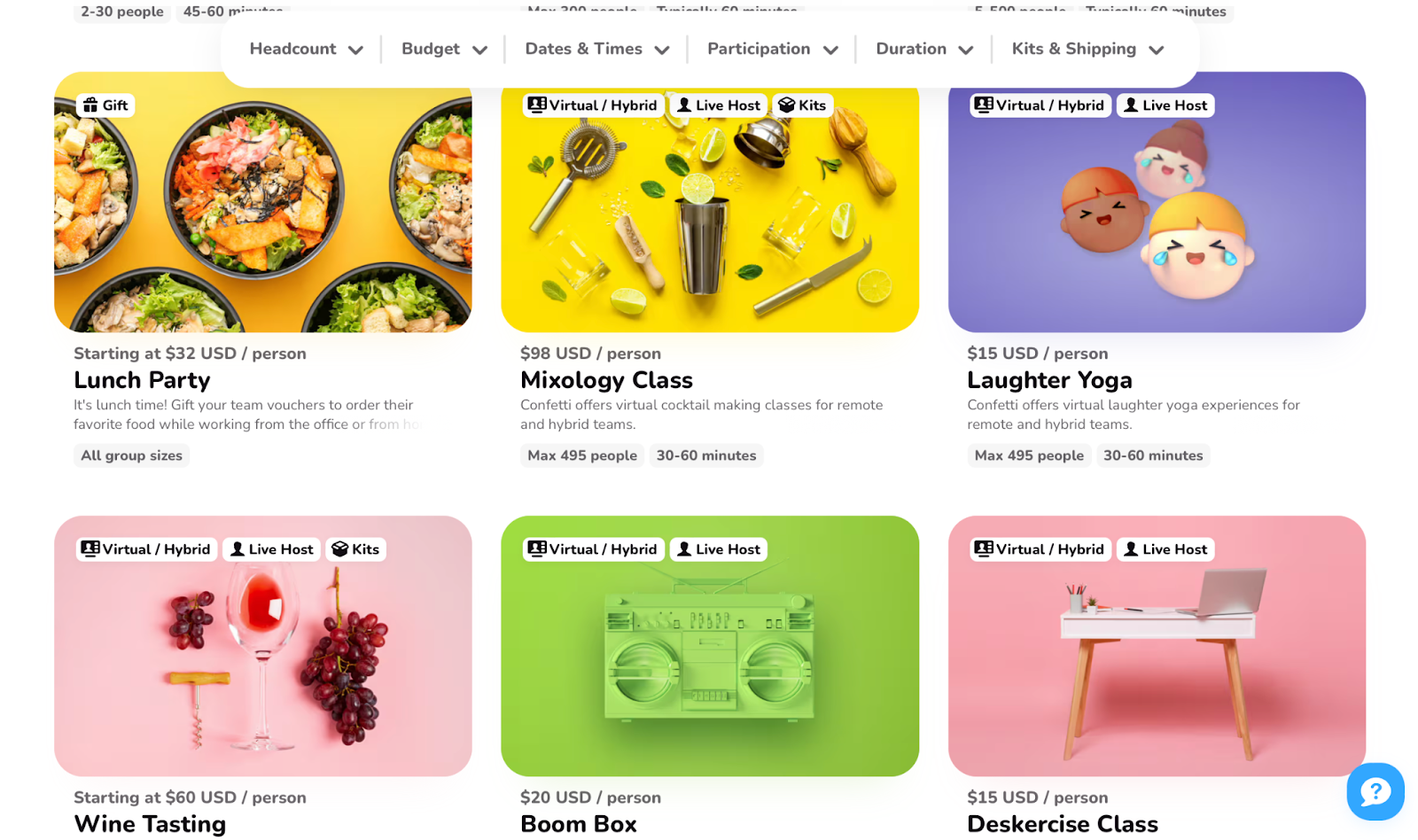Expand the Headcount filter dropdown
1418x840 pixels.
click(307, 49)
